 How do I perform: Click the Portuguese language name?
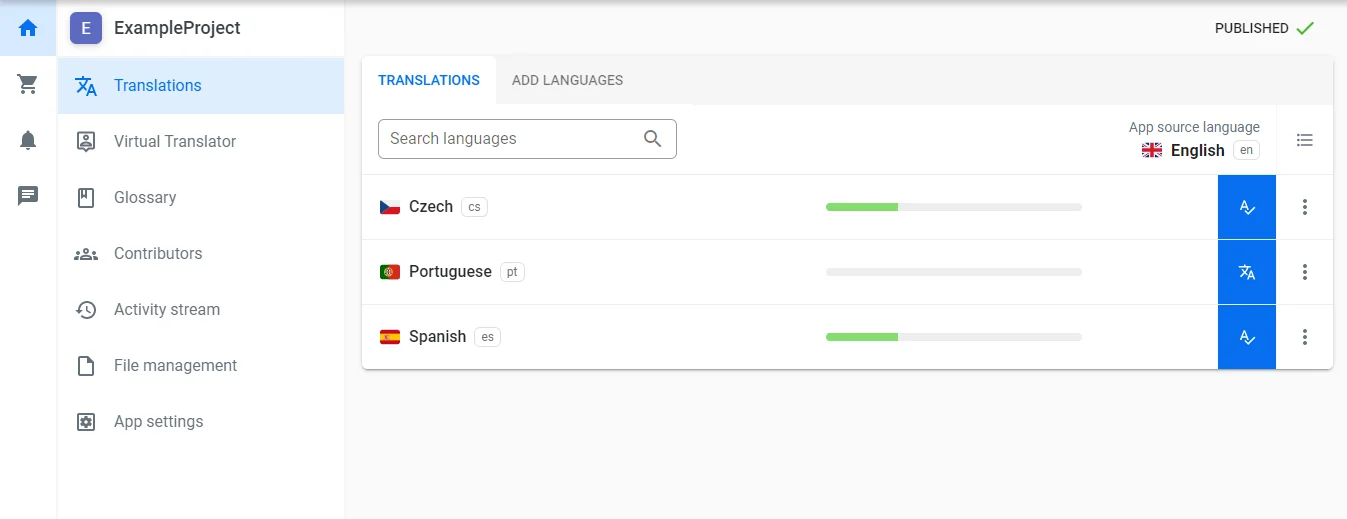pyautogui.click(x=450, y=272)
